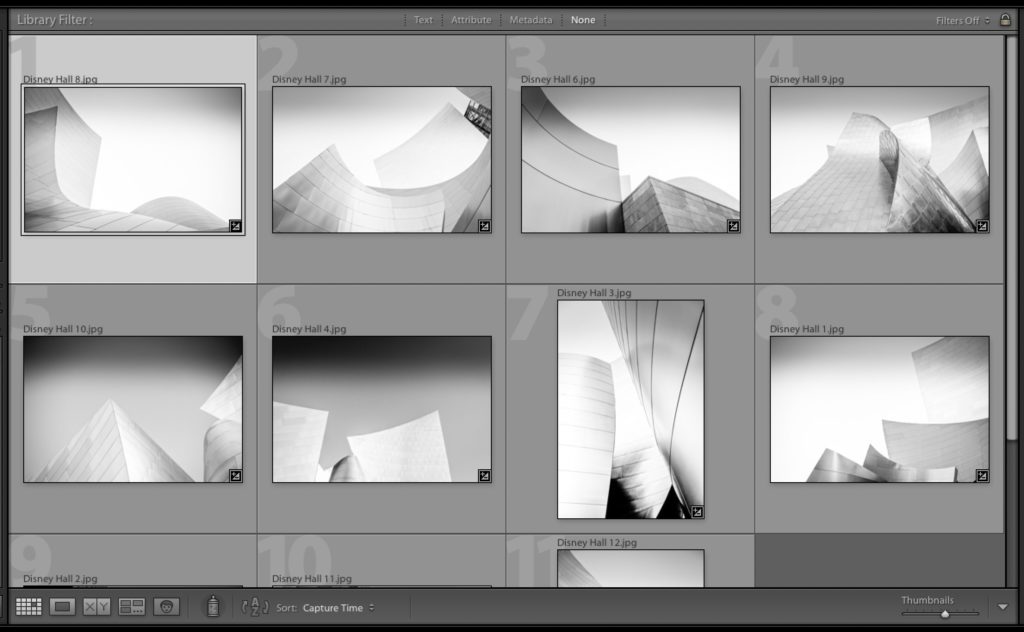This screenshot has width=1024, height=632.
Task: Click the develop adjustments badge on Disney Hall 7
Action: (x=485, y=227)
